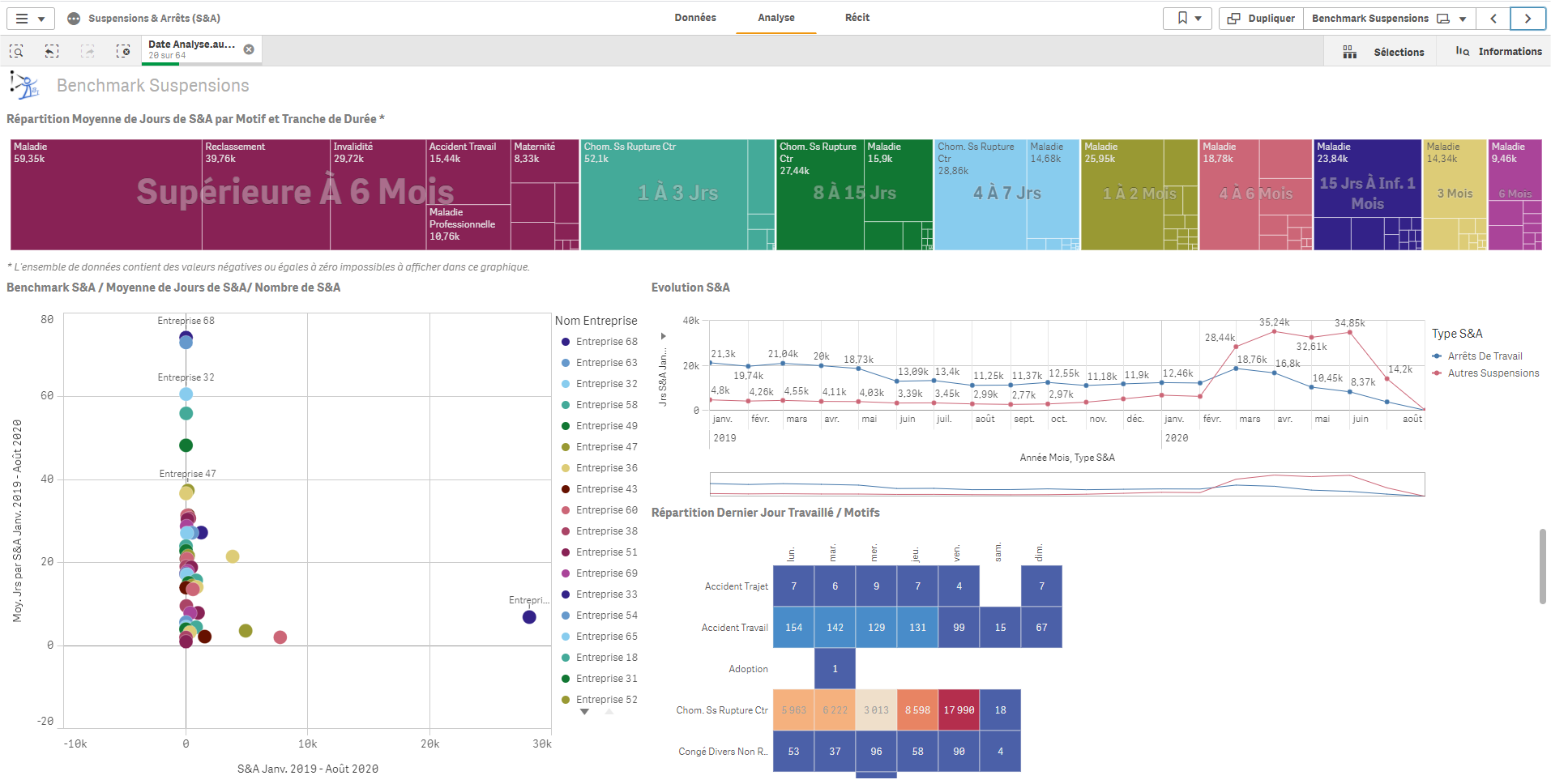Open the Benchmark Suspensions sheet selector
Screen dimensions: 1551x784
point(1388,19)
